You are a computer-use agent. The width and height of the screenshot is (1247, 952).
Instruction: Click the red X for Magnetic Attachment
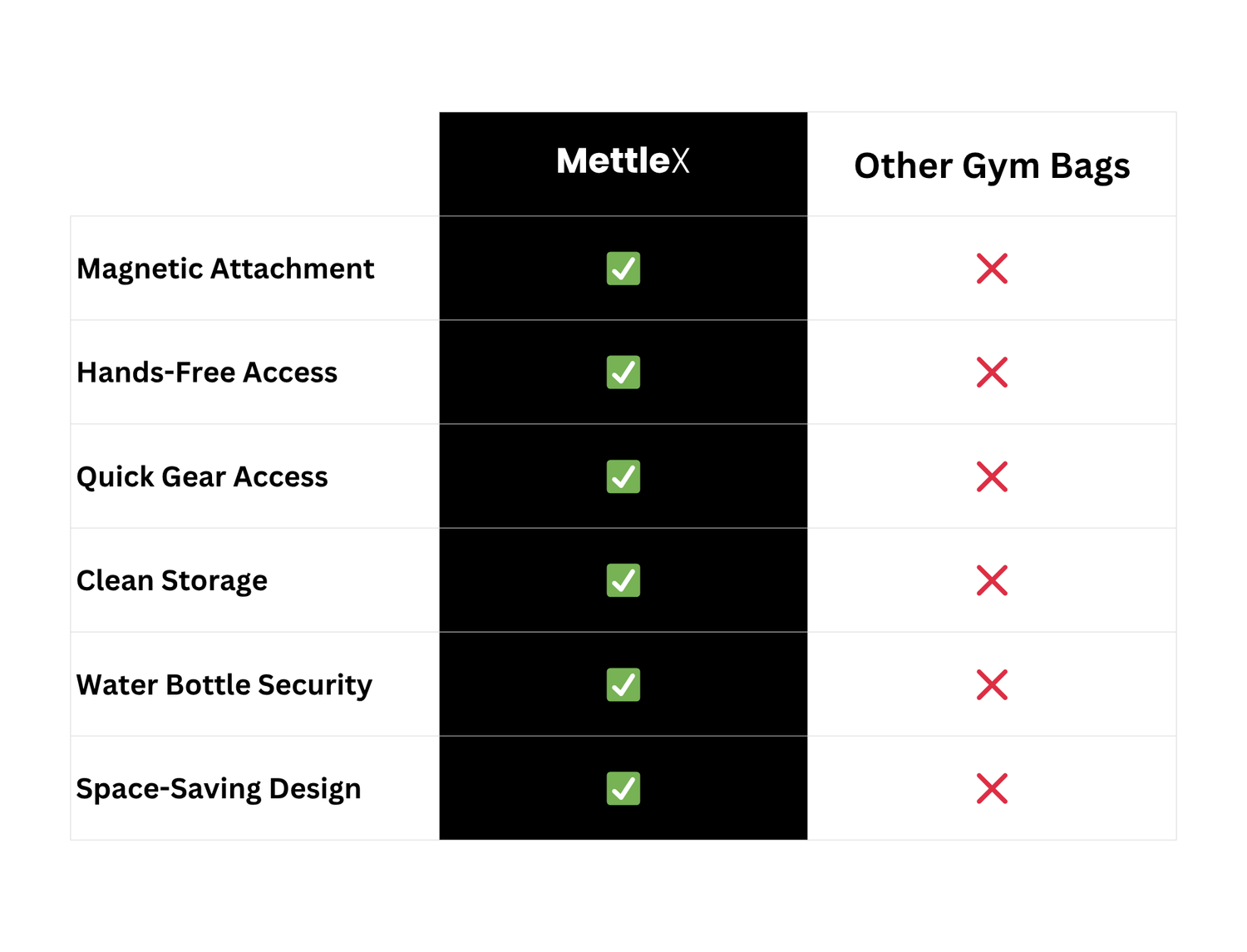[x=992, y=269]
